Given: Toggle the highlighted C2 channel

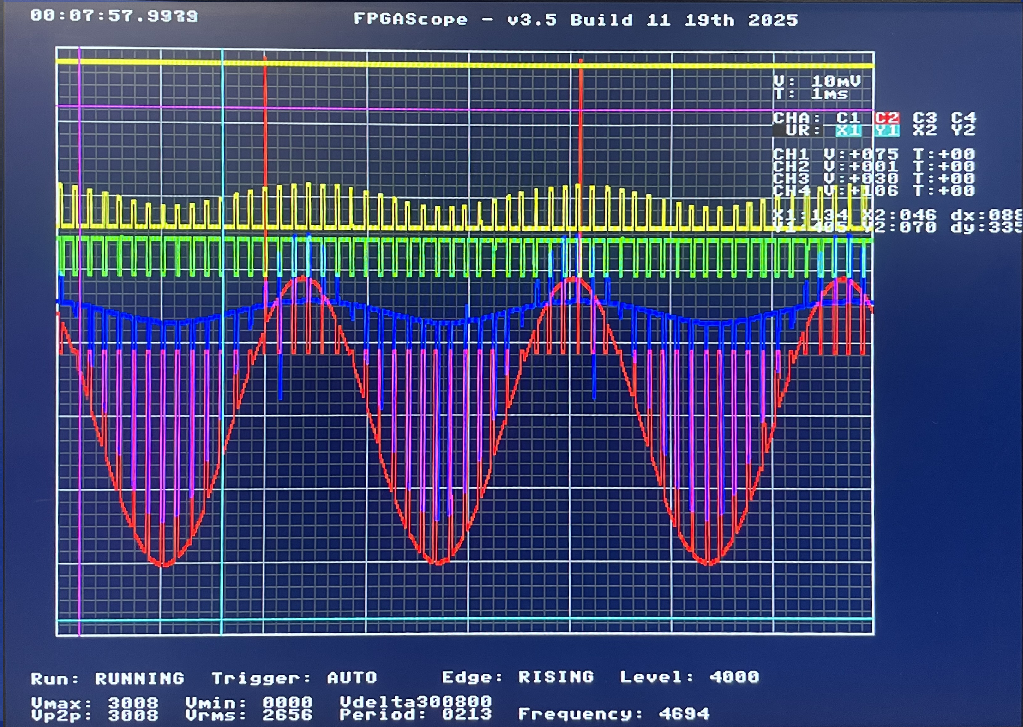Looking at the screenshot, I should tap(887, 118).
